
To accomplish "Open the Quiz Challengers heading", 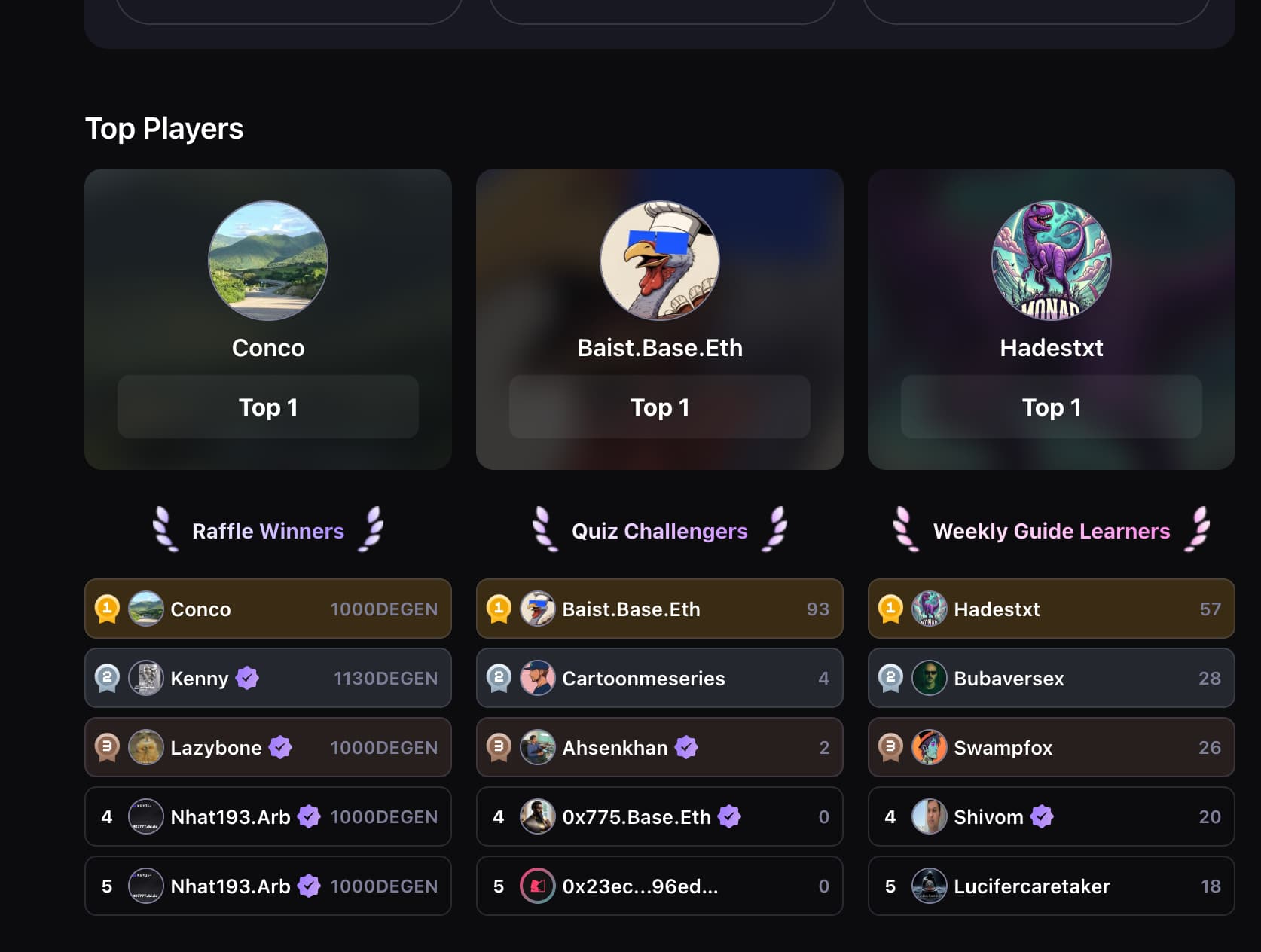I will (x=660, y=531).
